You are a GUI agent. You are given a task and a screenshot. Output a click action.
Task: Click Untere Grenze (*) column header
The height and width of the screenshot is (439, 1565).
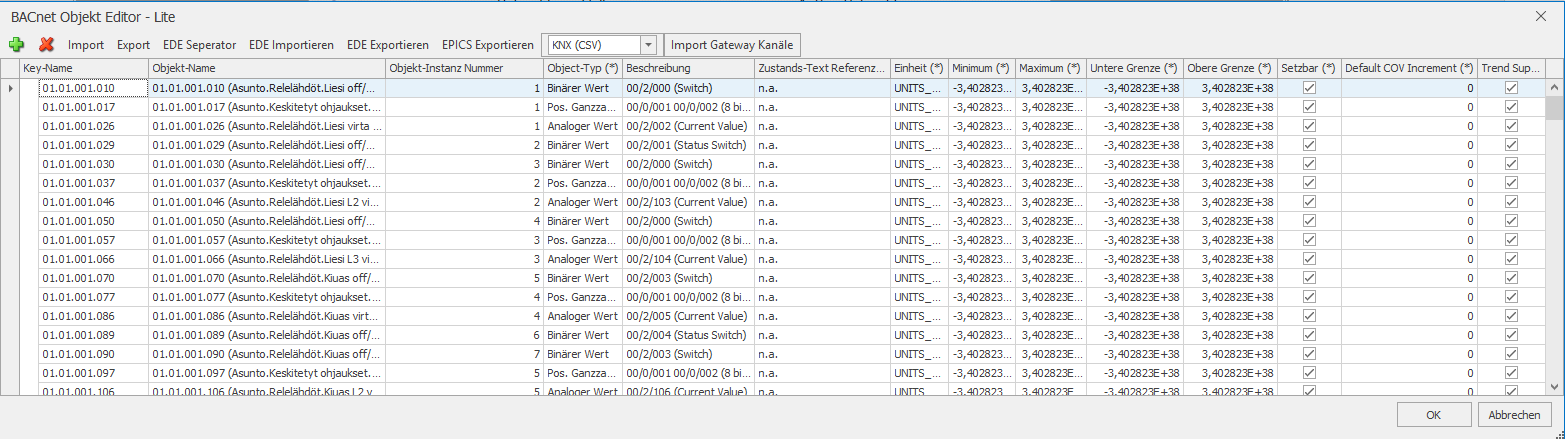[x=1134, y=68]
